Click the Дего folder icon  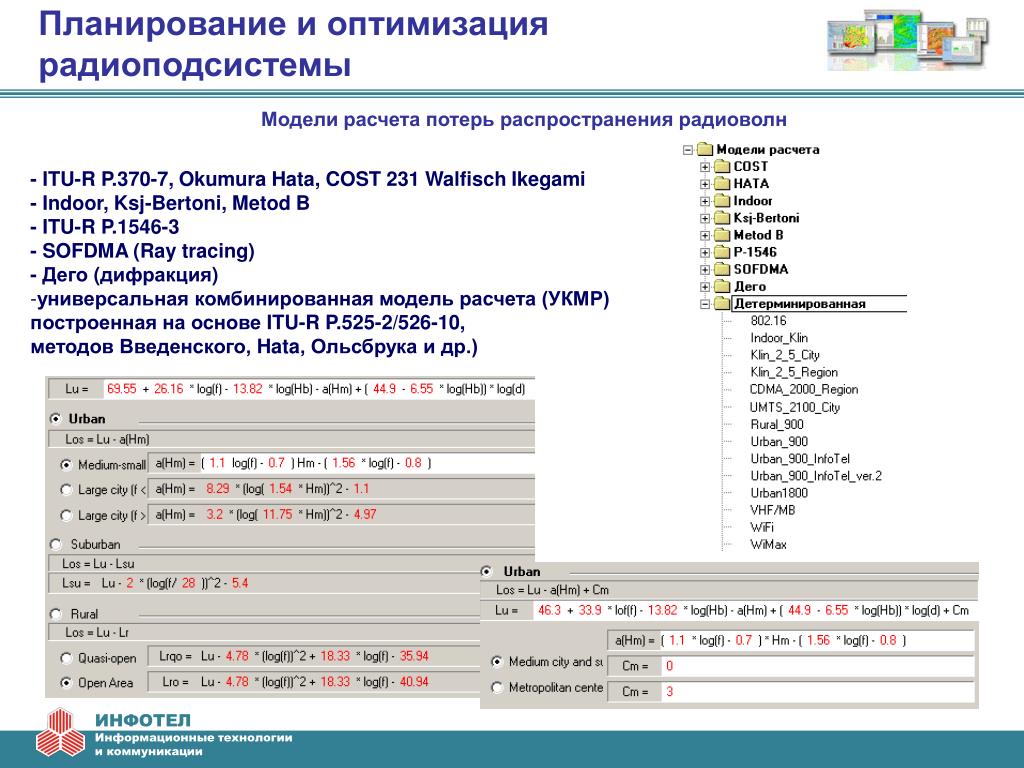(x=722, y=286)
